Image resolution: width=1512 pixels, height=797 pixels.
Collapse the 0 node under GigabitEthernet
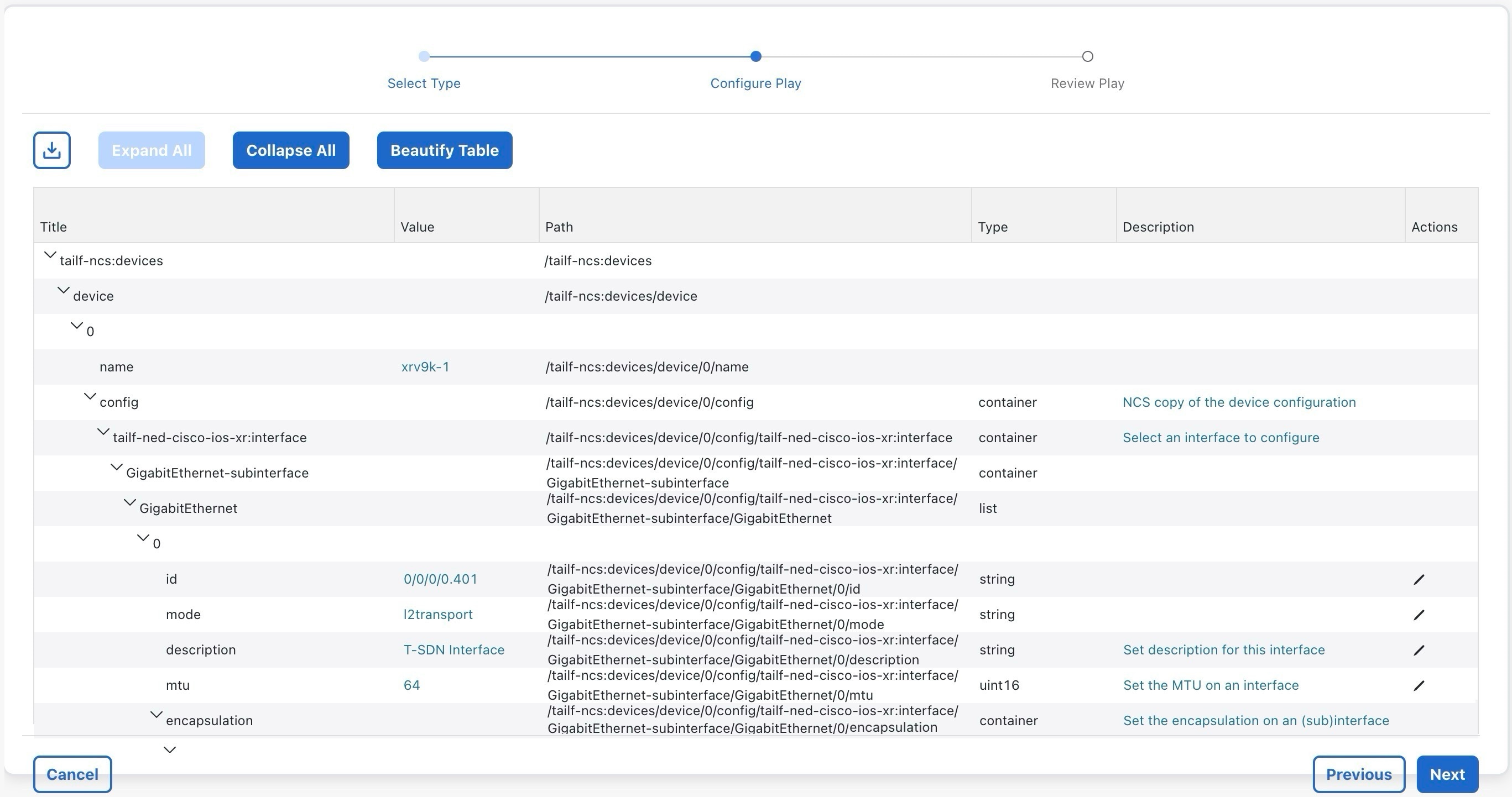143,538
